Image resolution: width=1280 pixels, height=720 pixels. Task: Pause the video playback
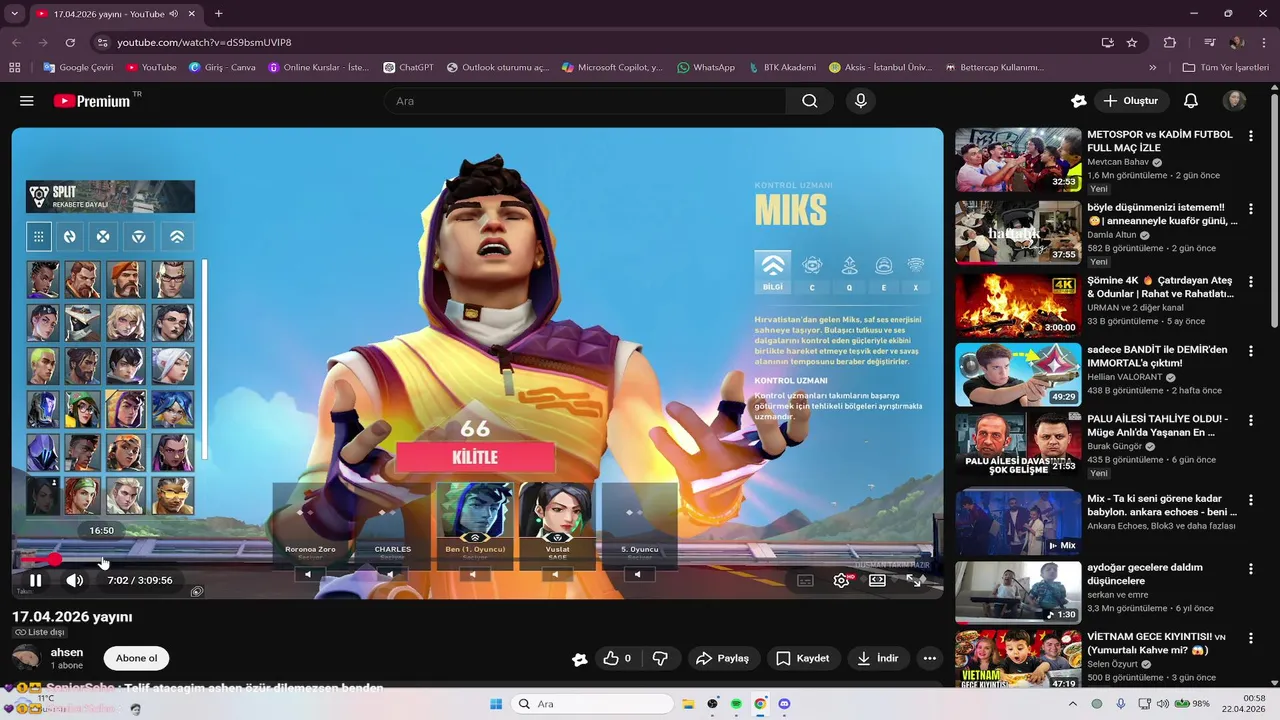tap(35, 580)
